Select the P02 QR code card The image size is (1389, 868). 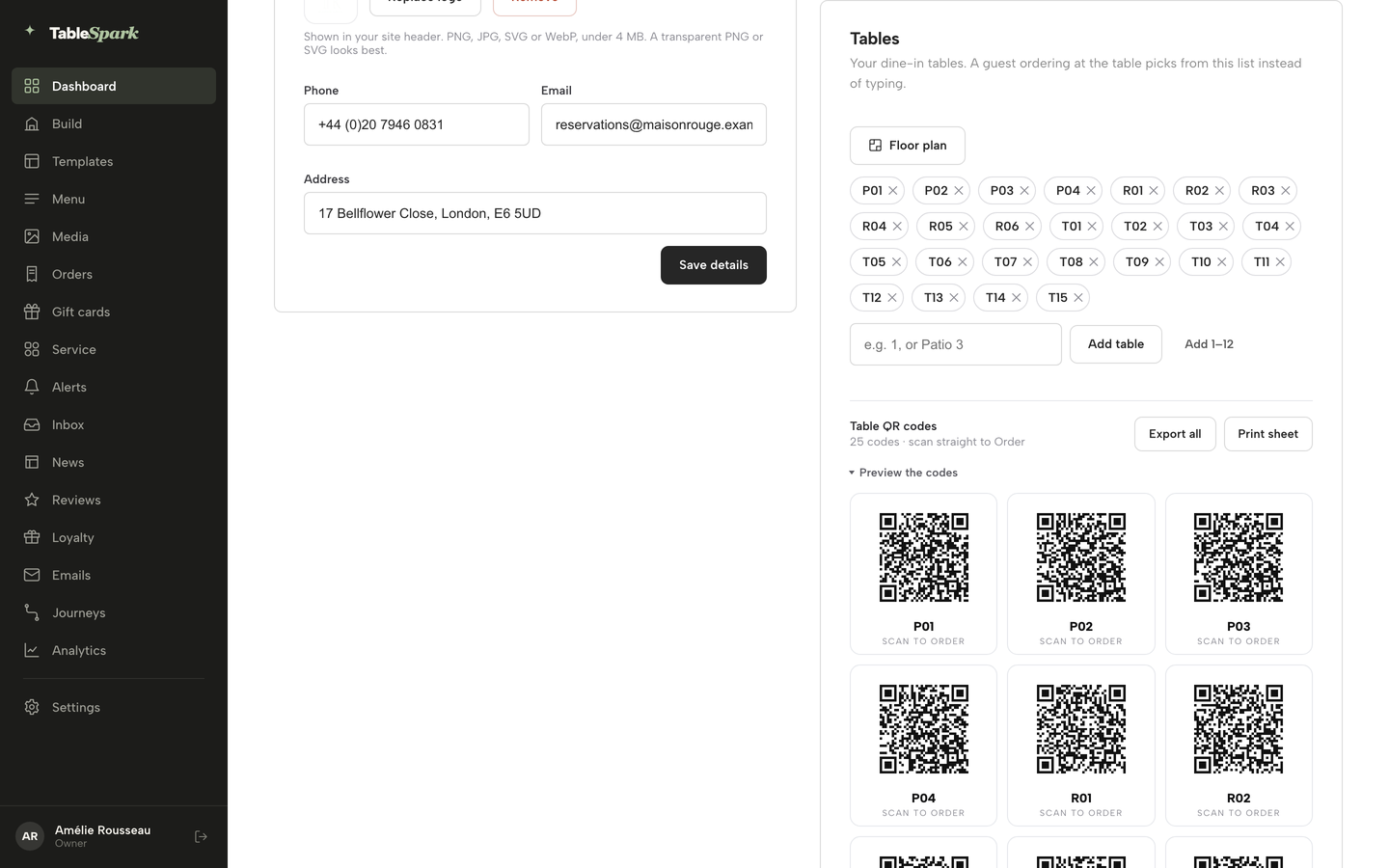pyautogui.click(x=1081, y=574)
